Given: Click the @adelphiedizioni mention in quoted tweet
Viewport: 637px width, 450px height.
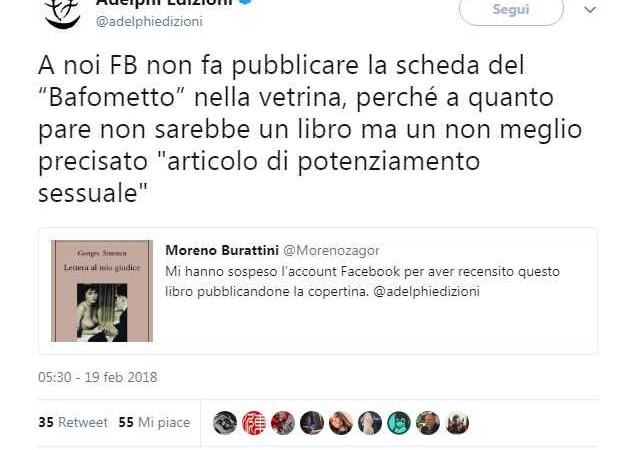Looking at the screenshot, I should tap(426, 292).
